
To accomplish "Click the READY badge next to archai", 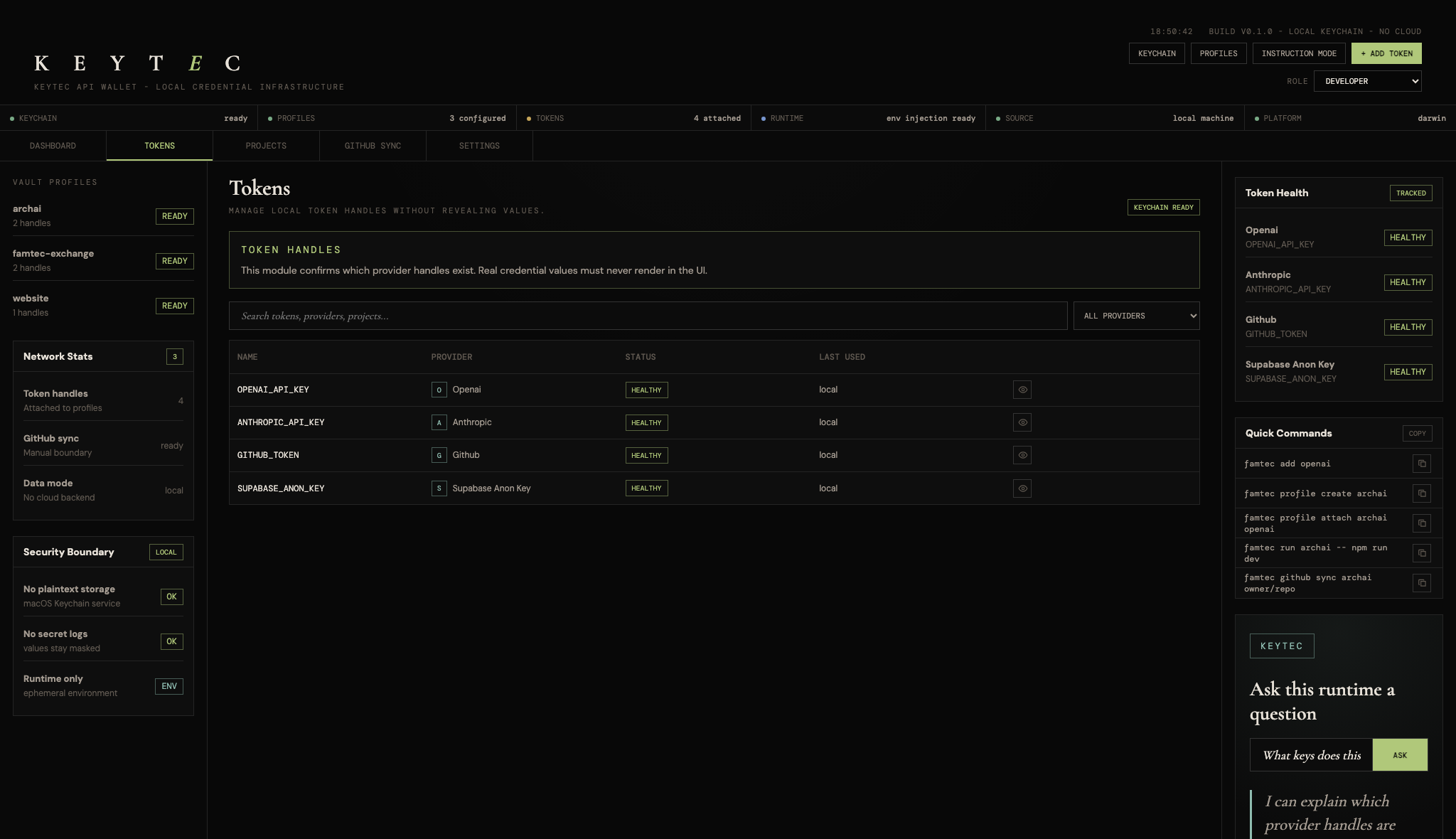I will point(174,216).
